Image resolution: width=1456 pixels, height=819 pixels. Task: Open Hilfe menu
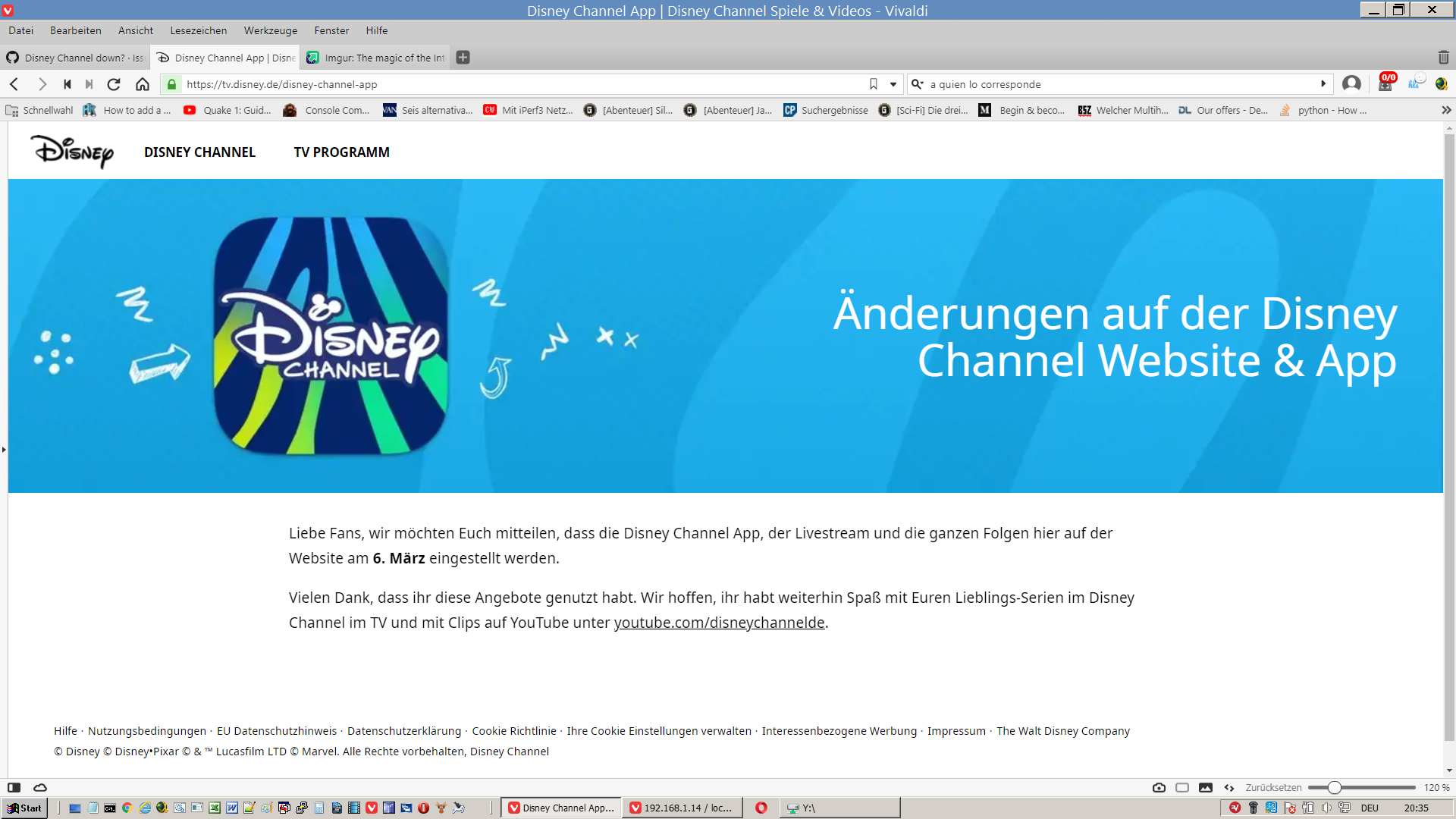point(377,30)
